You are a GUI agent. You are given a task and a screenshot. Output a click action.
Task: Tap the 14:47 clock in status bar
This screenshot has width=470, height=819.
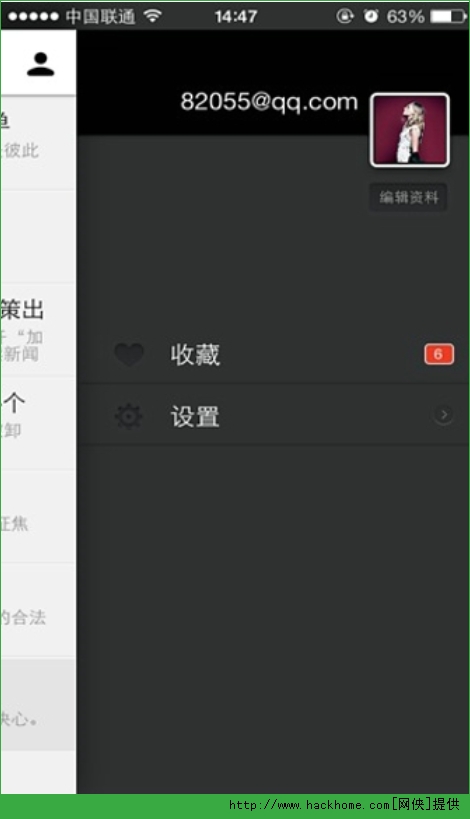pos(236,16)
